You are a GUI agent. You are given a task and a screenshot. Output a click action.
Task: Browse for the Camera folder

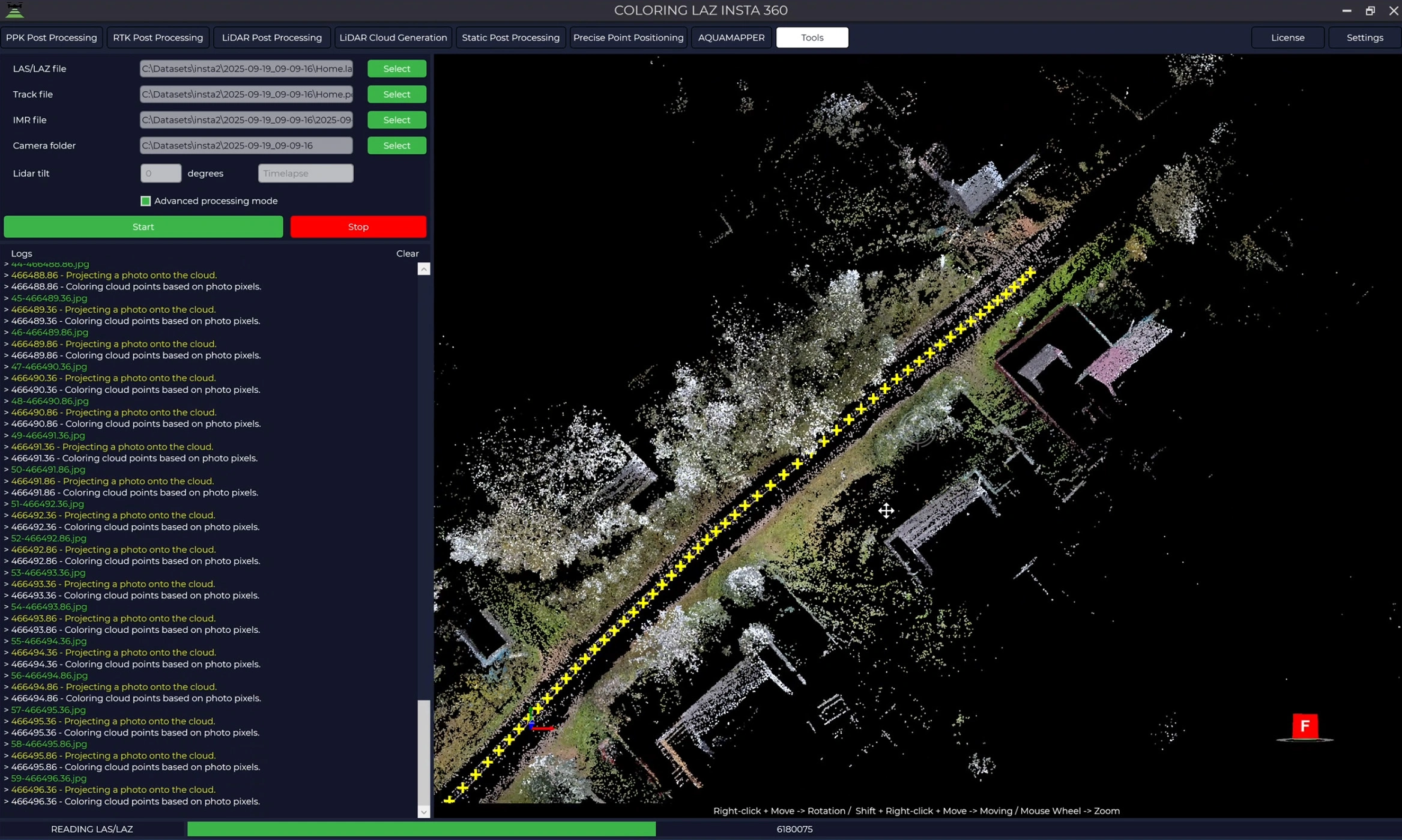click(x=396, y=145)
